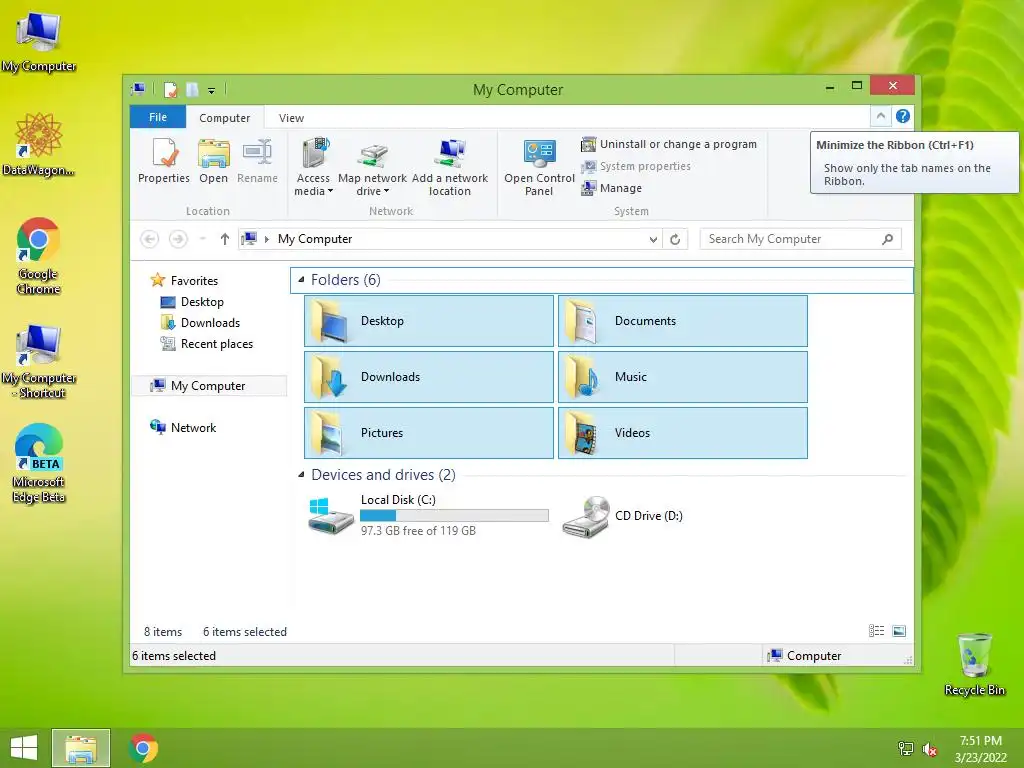
Task: Switch to the View ribbon tab
Action: click(x=291, y=118)
